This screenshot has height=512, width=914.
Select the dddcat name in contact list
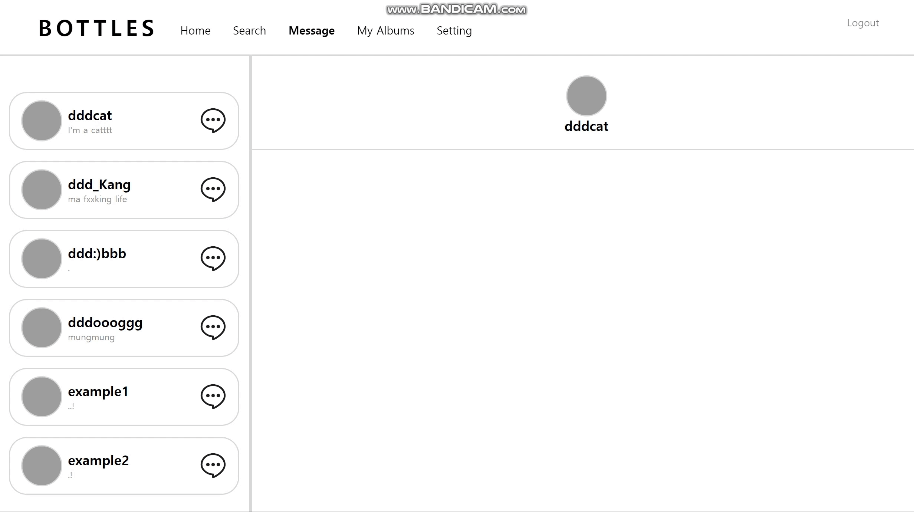(90, 115)
